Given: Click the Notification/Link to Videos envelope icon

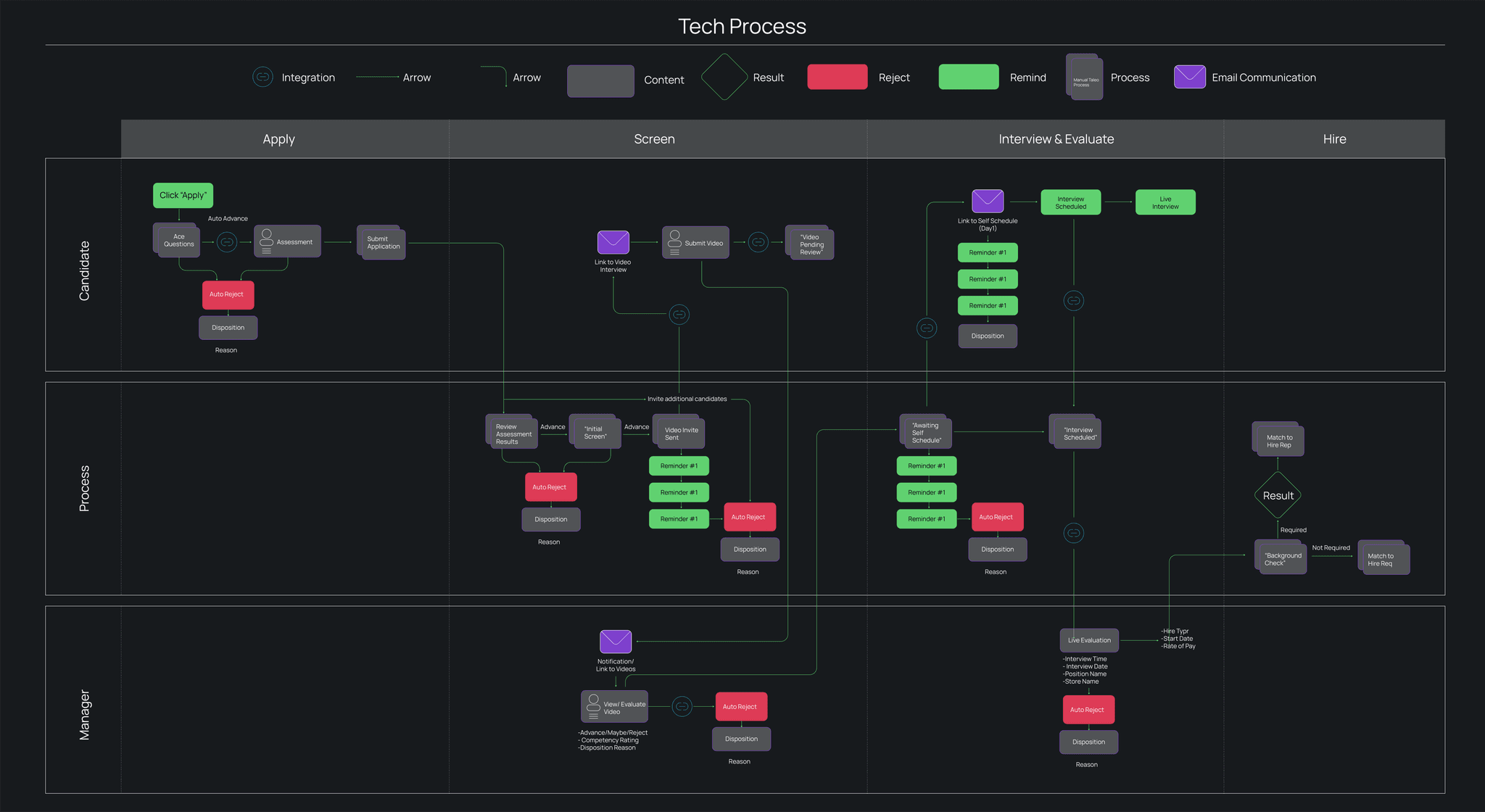Looking at the screenshot, I should click(x=616, y=642).
